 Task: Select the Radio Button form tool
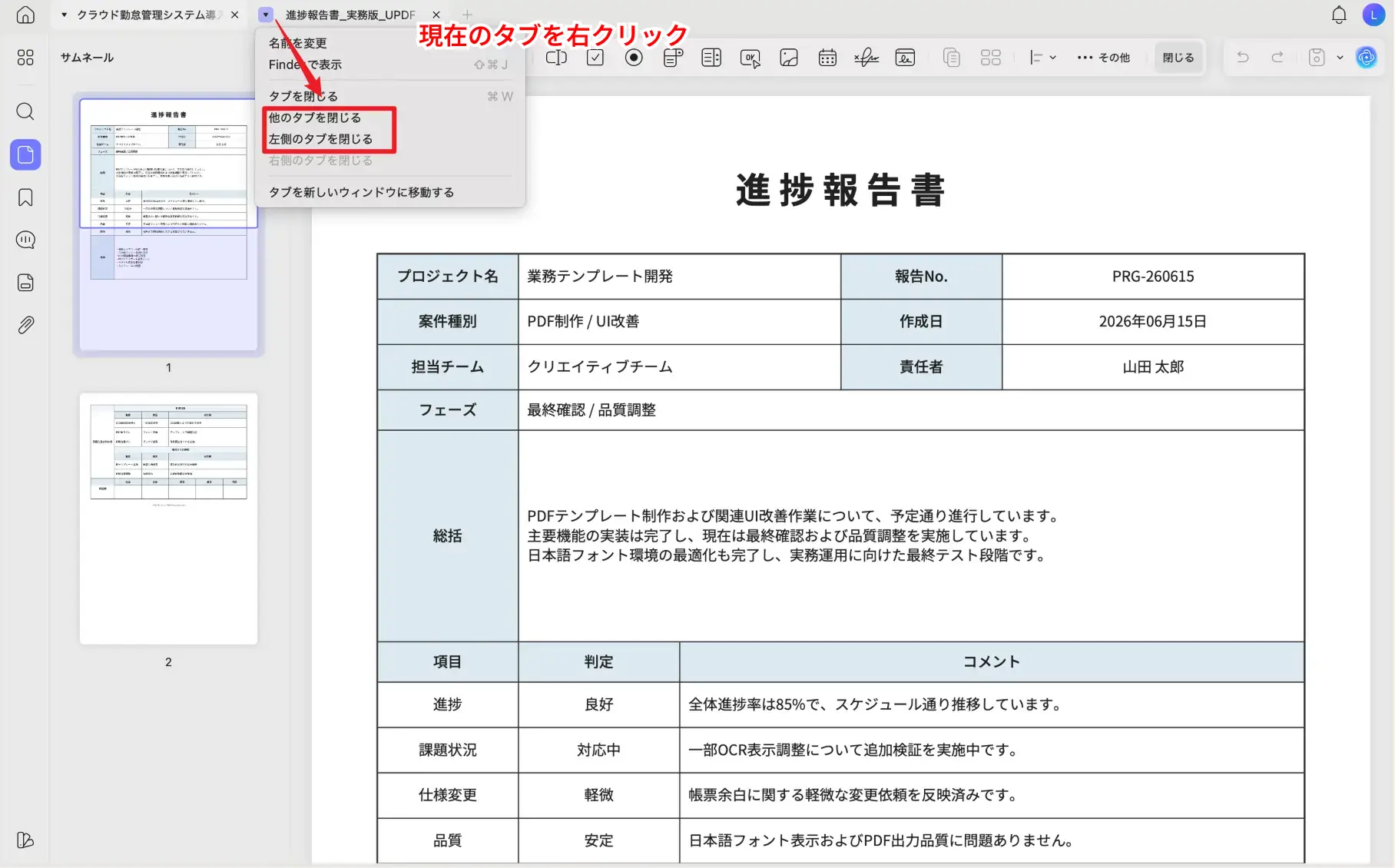click(634, 58)
